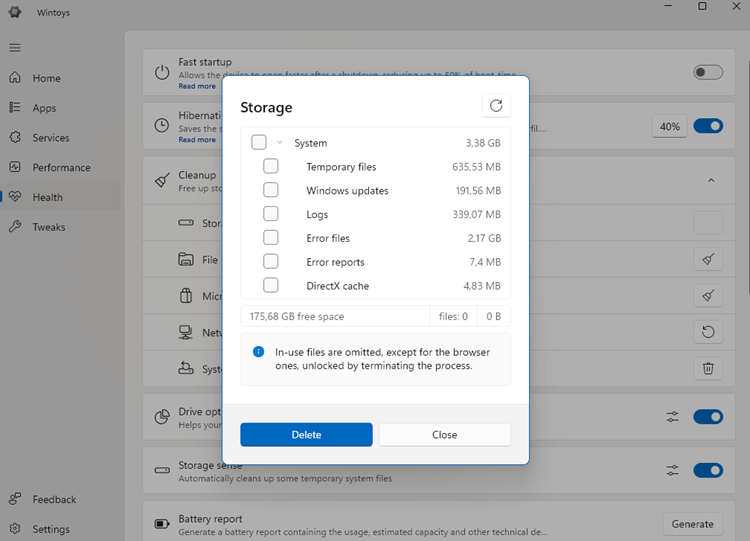
Task: Open the Tweaks section in sidebar
Action: pyautogui.click(x=49, y=227)
